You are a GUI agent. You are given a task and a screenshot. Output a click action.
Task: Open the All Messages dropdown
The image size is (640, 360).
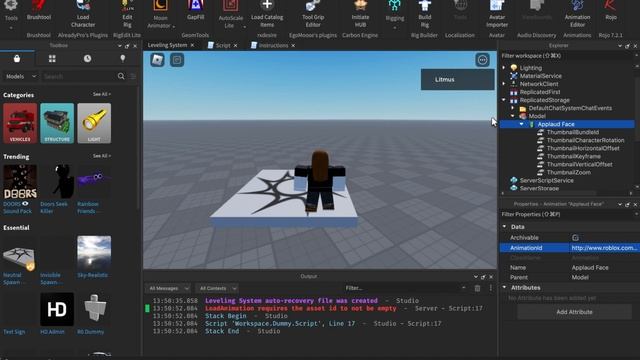pos(168,288)
